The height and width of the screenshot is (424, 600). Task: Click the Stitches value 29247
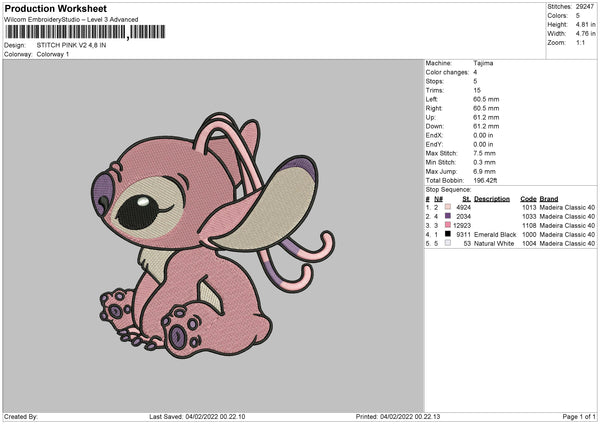585,7
